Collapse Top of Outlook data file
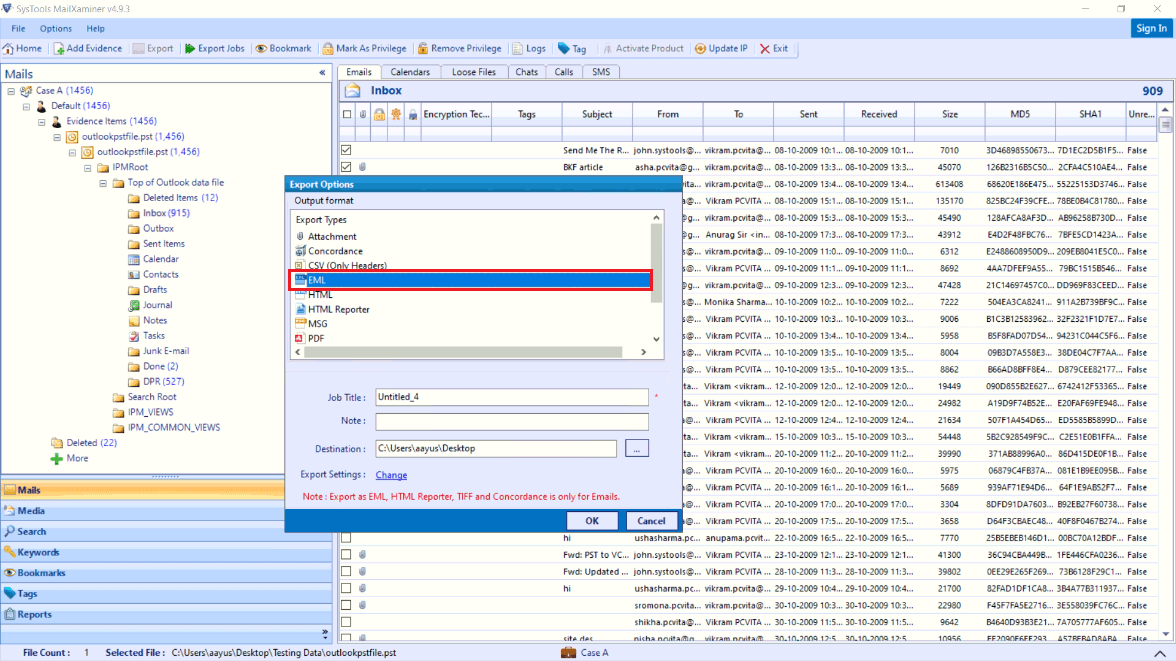This screenshot has width=1176, height=661. click(x=104, y=183)
